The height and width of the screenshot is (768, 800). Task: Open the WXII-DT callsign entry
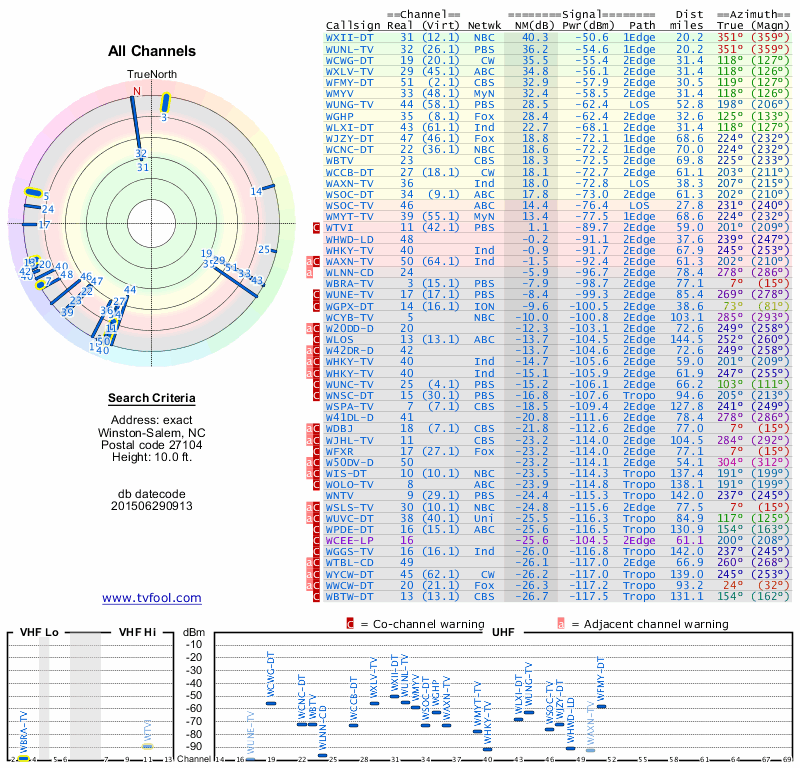(350, 37)
